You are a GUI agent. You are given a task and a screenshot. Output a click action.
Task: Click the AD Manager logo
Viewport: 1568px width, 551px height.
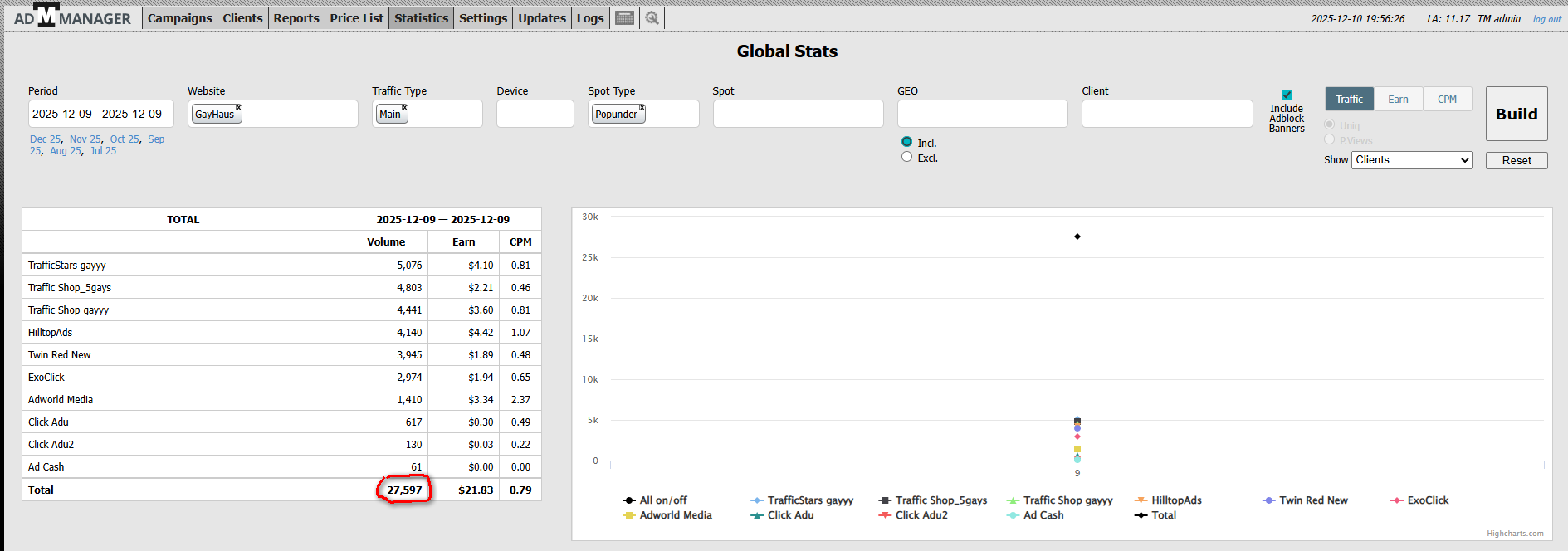click(x=72, y=17)
